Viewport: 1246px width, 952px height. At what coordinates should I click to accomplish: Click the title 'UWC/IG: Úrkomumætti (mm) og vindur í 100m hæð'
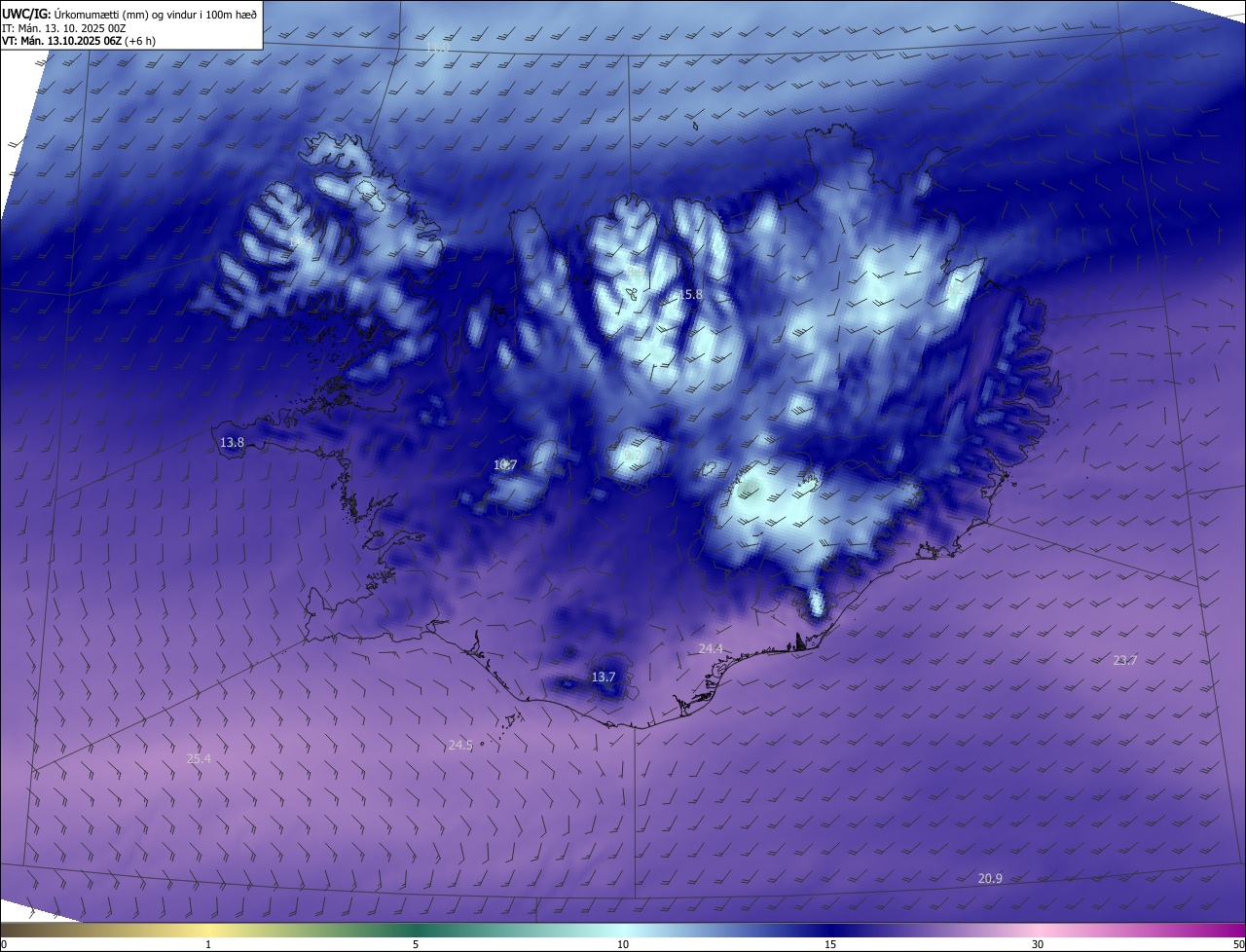click(x=129, y=13)
